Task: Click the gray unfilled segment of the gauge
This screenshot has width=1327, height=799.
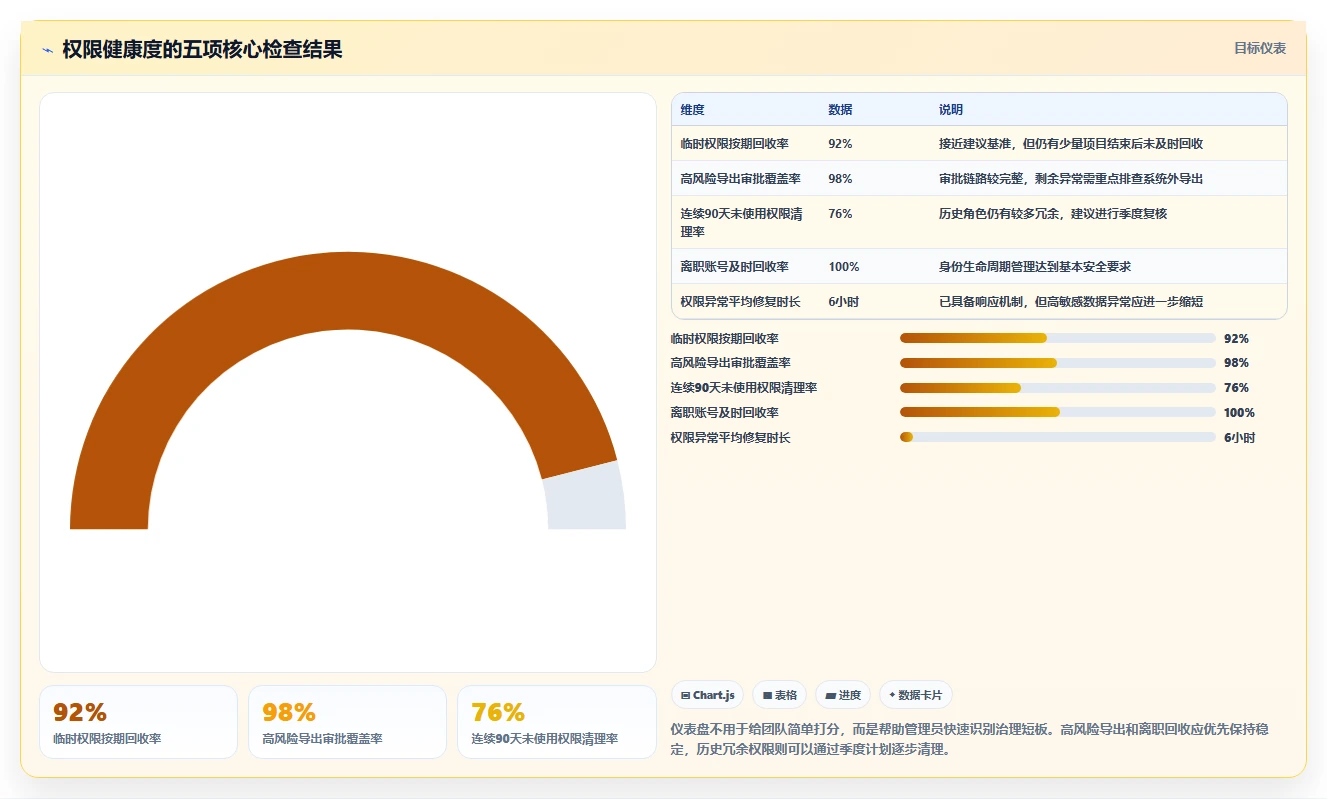Action: [588, 497]
